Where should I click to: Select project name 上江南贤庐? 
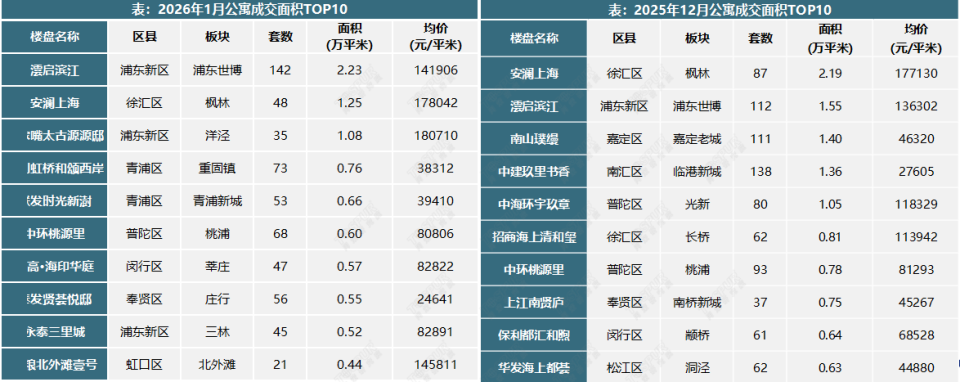point(534,302)
